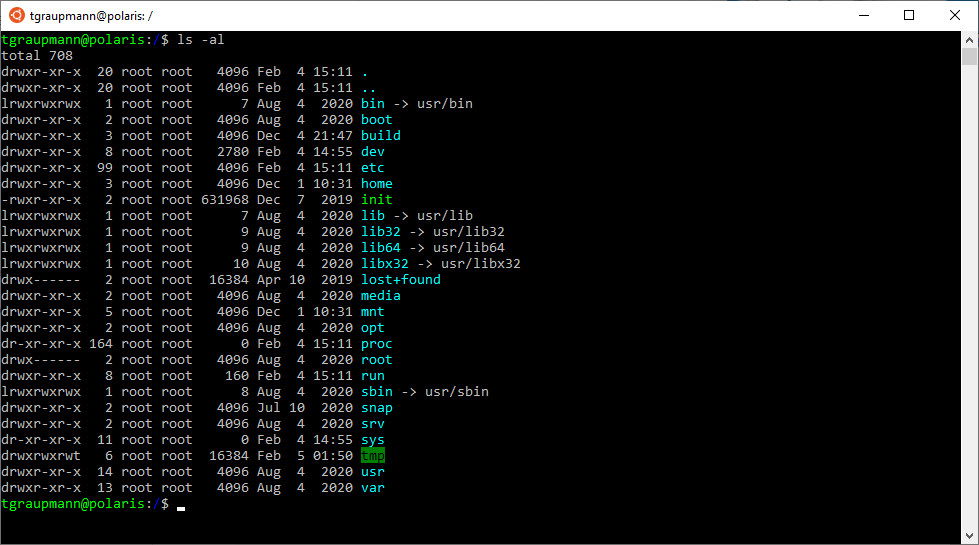
Task: Click the 'sys' directory name
Action: click(373, 440)
